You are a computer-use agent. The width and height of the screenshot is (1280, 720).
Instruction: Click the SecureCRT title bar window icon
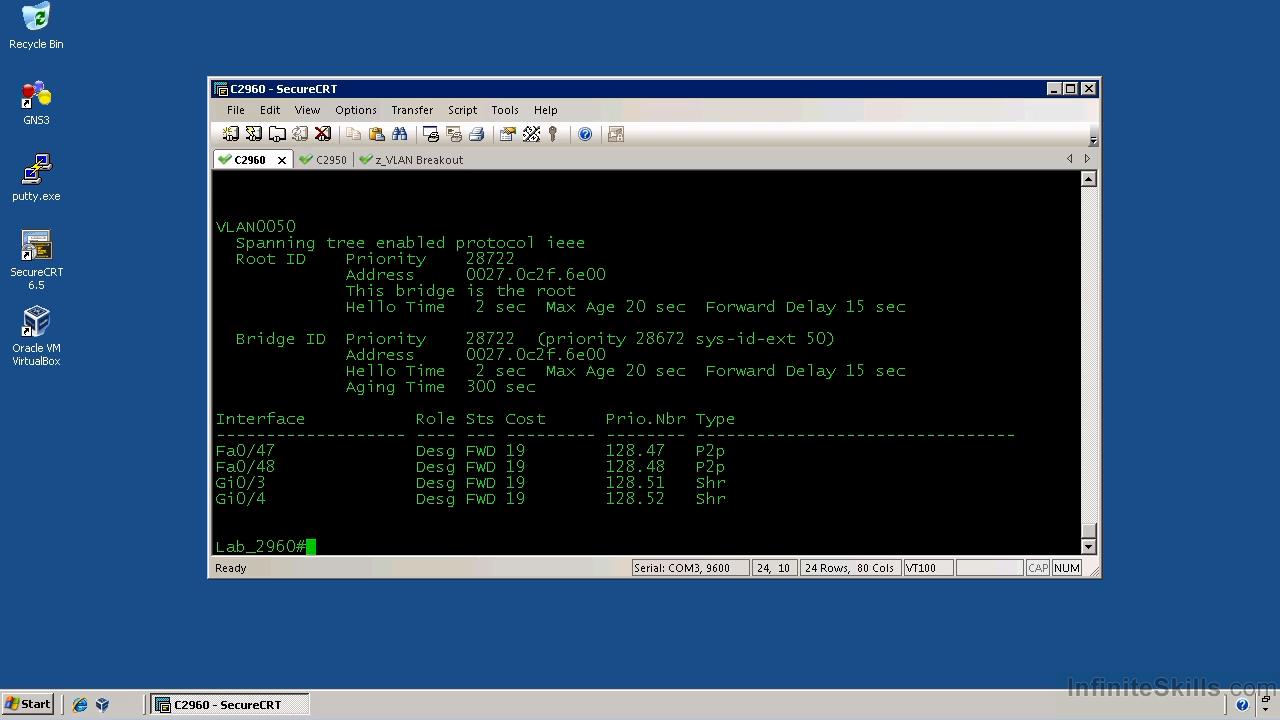[221, 89]
